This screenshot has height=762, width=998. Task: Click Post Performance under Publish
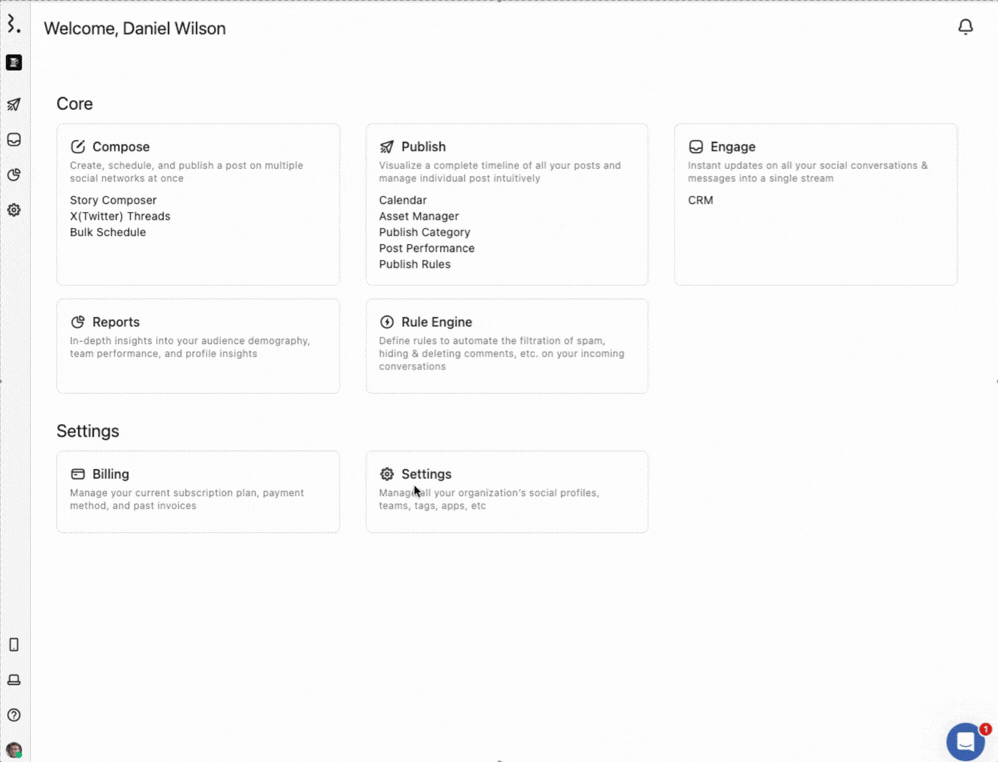tap(426, 248)
